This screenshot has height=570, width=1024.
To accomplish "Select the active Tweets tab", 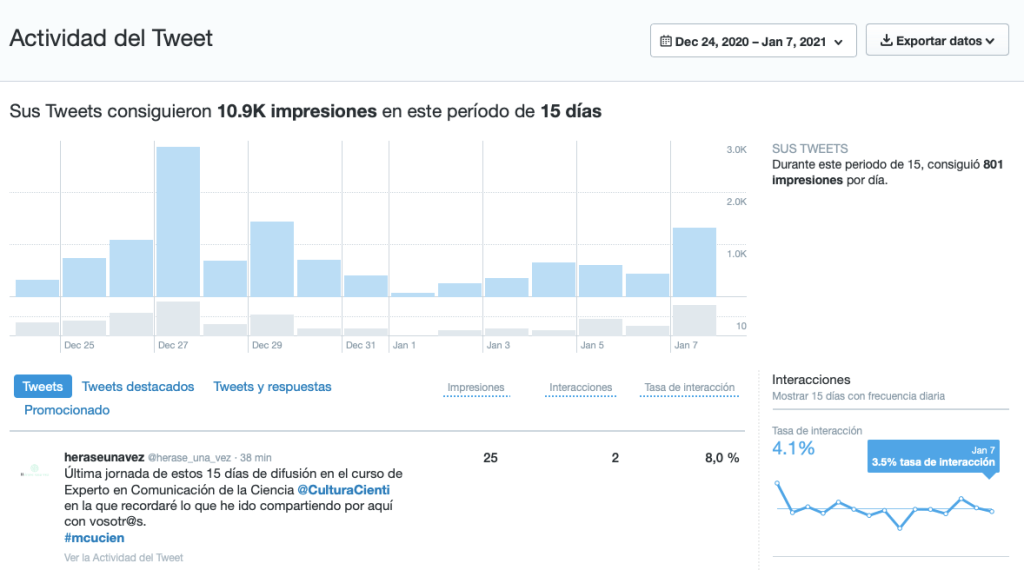I will click(x=42, y=387).
